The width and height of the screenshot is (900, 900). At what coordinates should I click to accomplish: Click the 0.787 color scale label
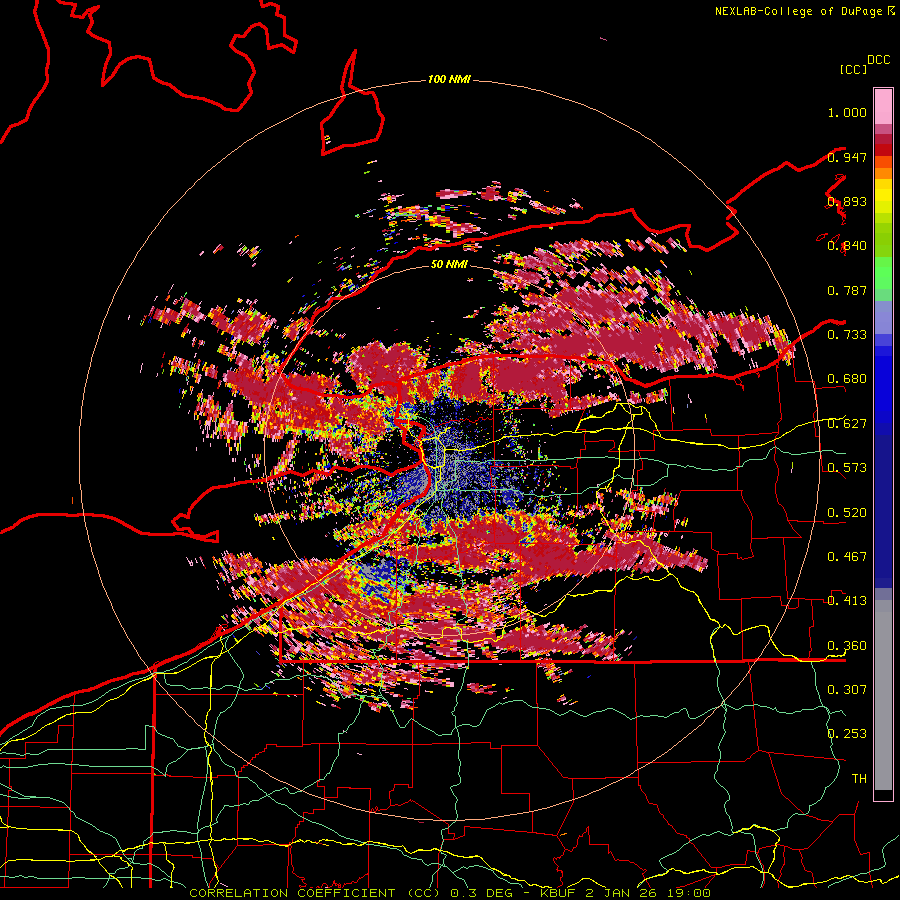(847, 290)
